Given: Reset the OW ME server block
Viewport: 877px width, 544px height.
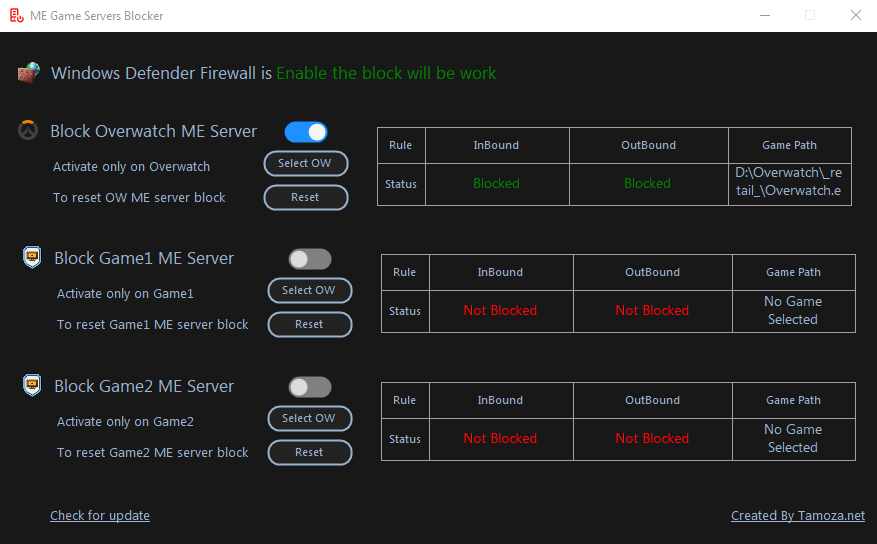Looking at the screenshot, I should [x=306, y=198].
